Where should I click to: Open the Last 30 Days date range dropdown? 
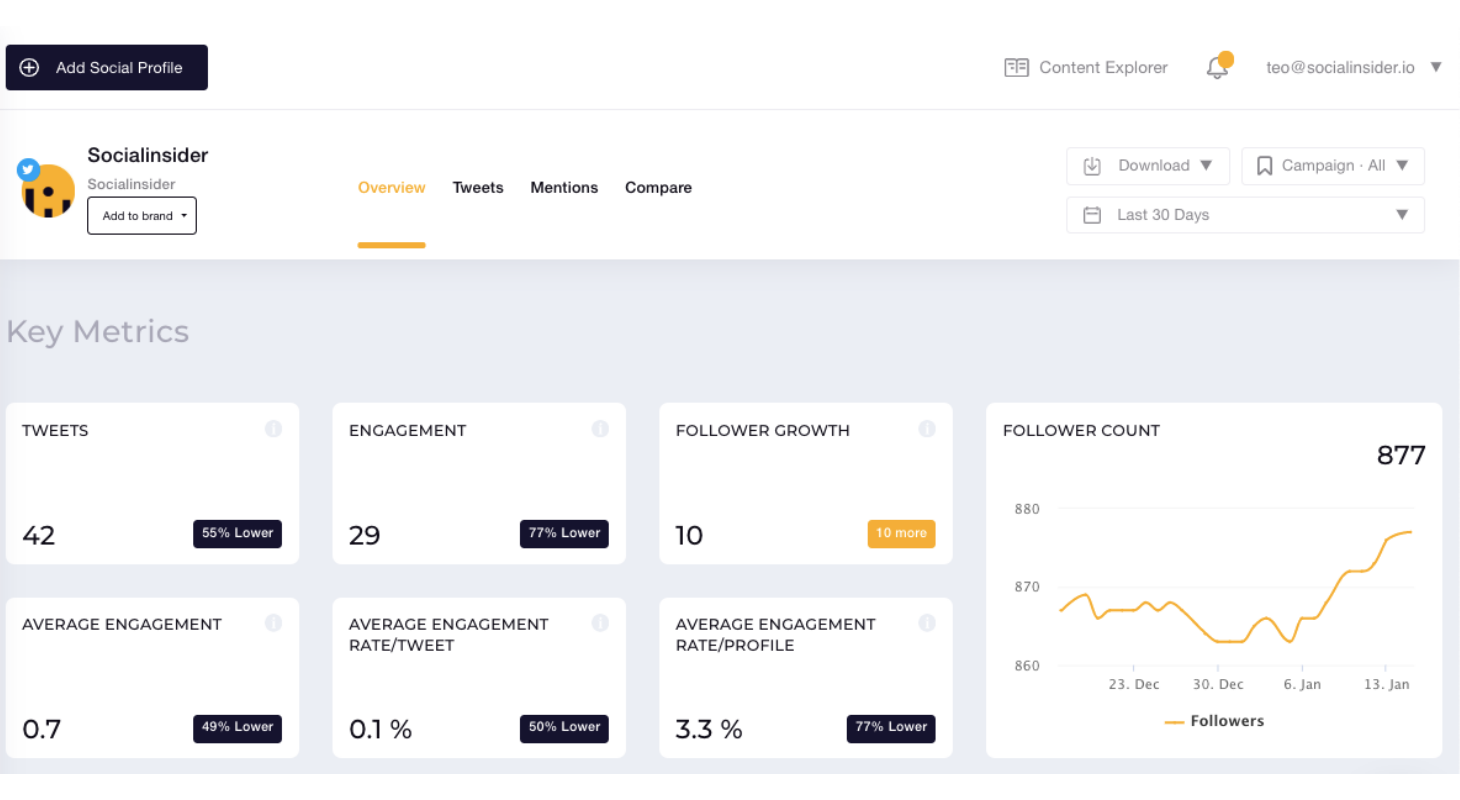tap(1246, 215)
